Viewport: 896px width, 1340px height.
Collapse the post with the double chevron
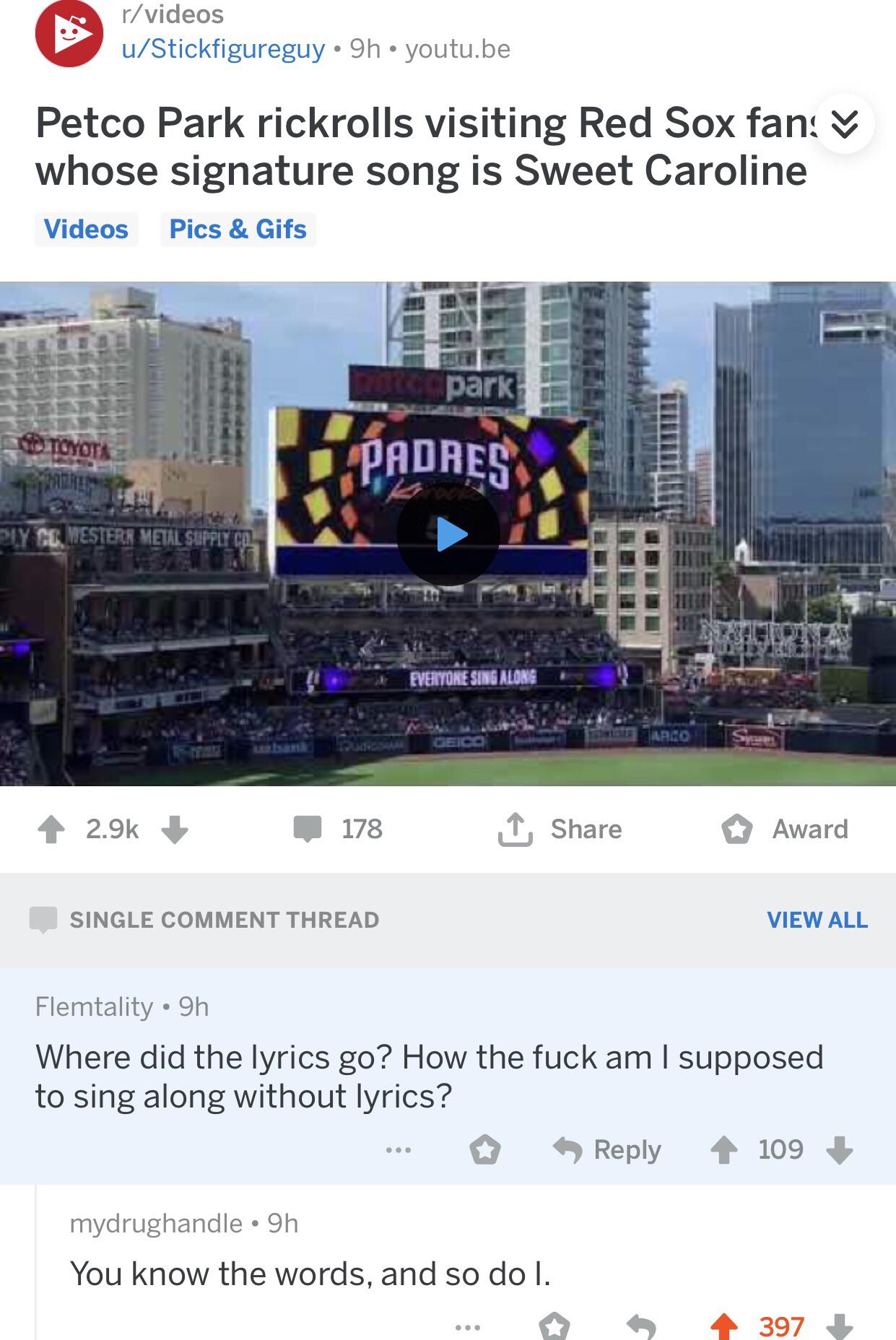pyautogui.click(x=845, y=124)
